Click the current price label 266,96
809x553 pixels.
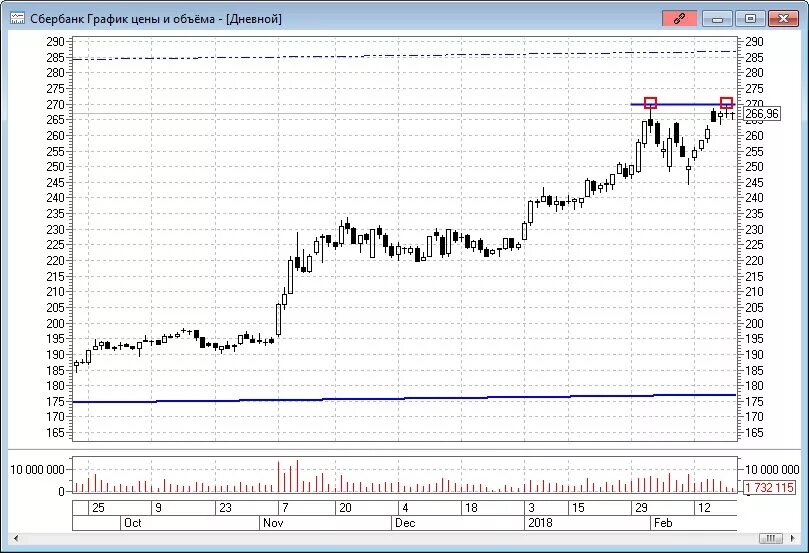[762, 113]
